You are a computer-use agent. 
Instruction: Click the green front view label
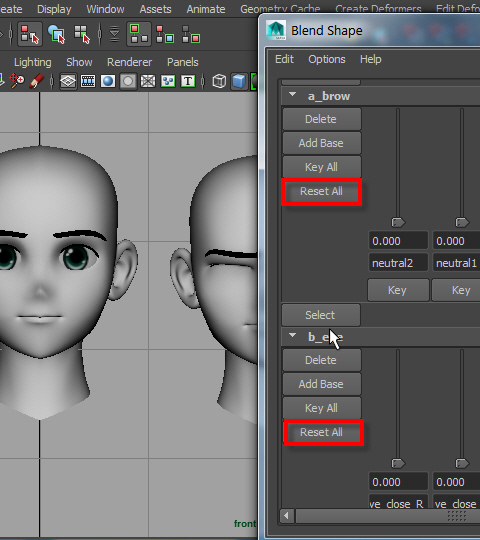coord(245,524)
